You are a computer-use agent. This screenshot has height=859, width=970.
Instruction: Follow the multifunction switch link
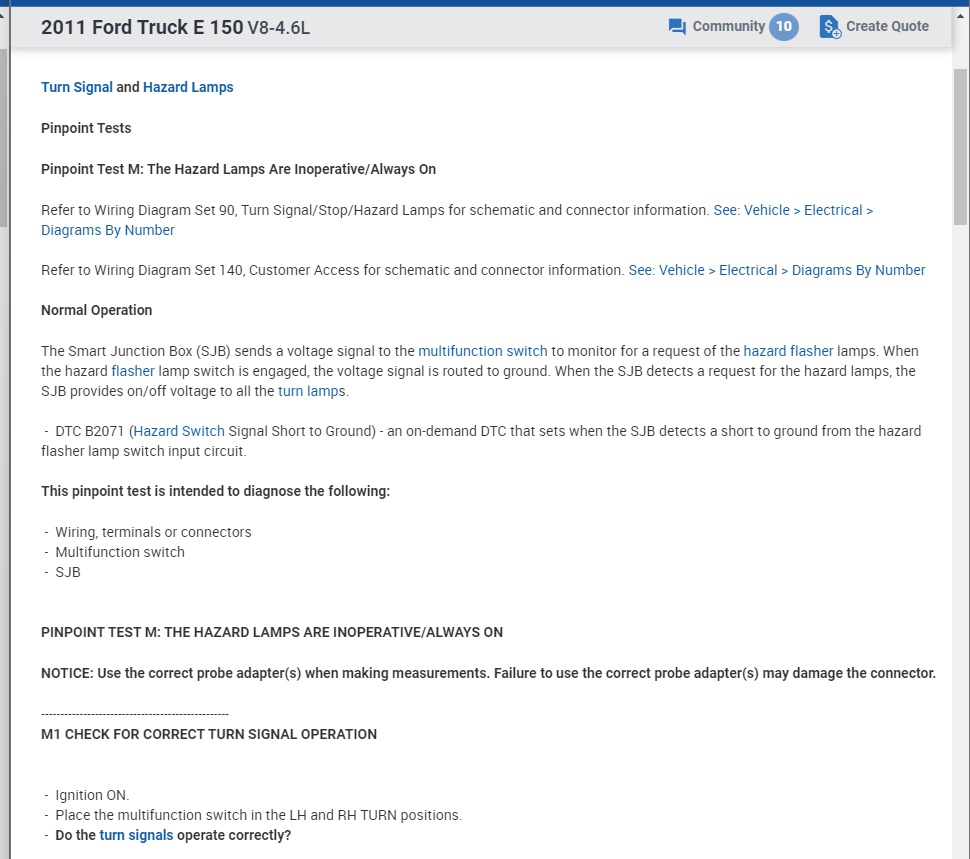[x=483, y=351]
